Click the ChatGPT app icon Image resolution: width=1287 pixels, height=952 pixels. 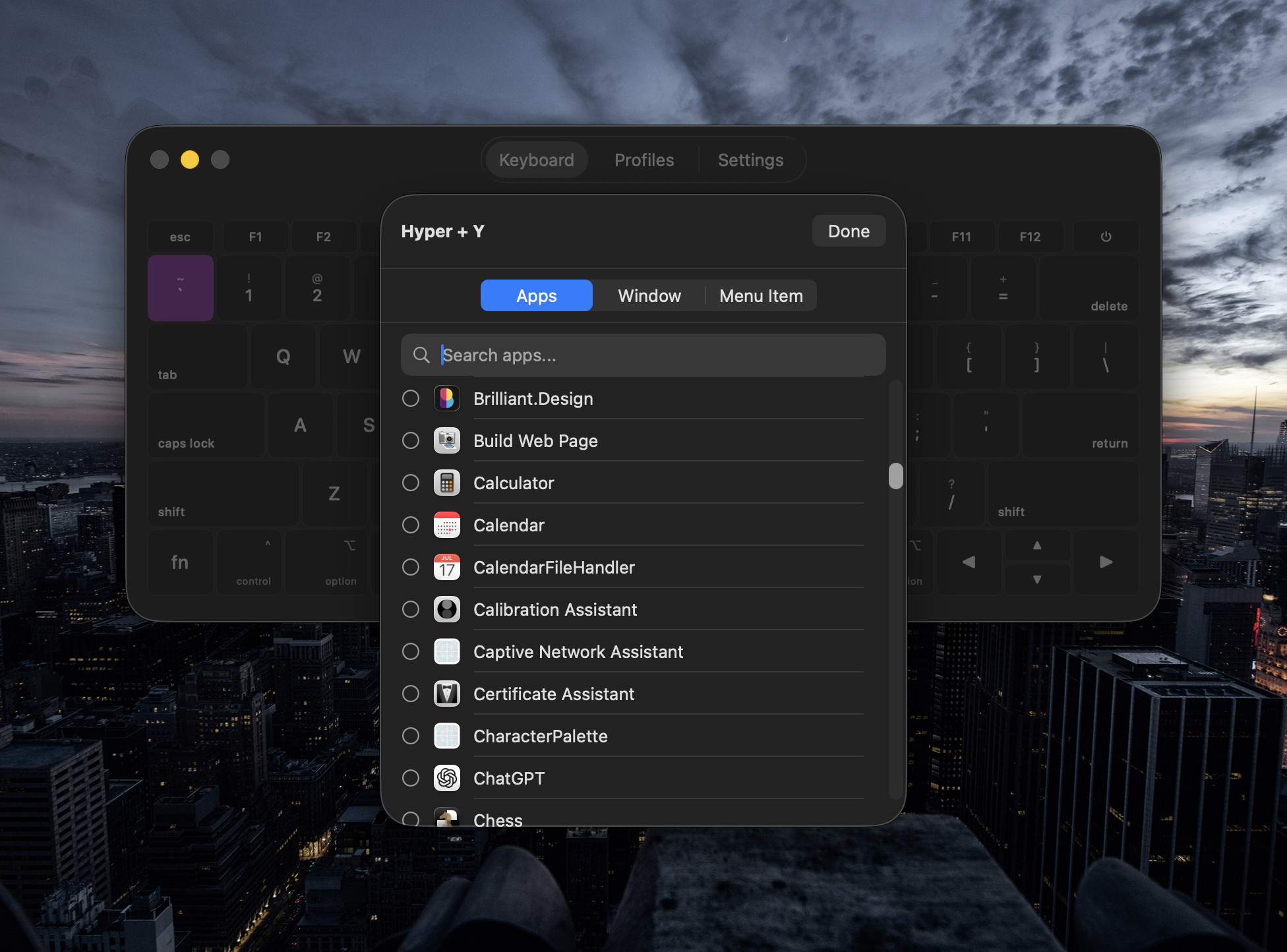pos(447,779)
